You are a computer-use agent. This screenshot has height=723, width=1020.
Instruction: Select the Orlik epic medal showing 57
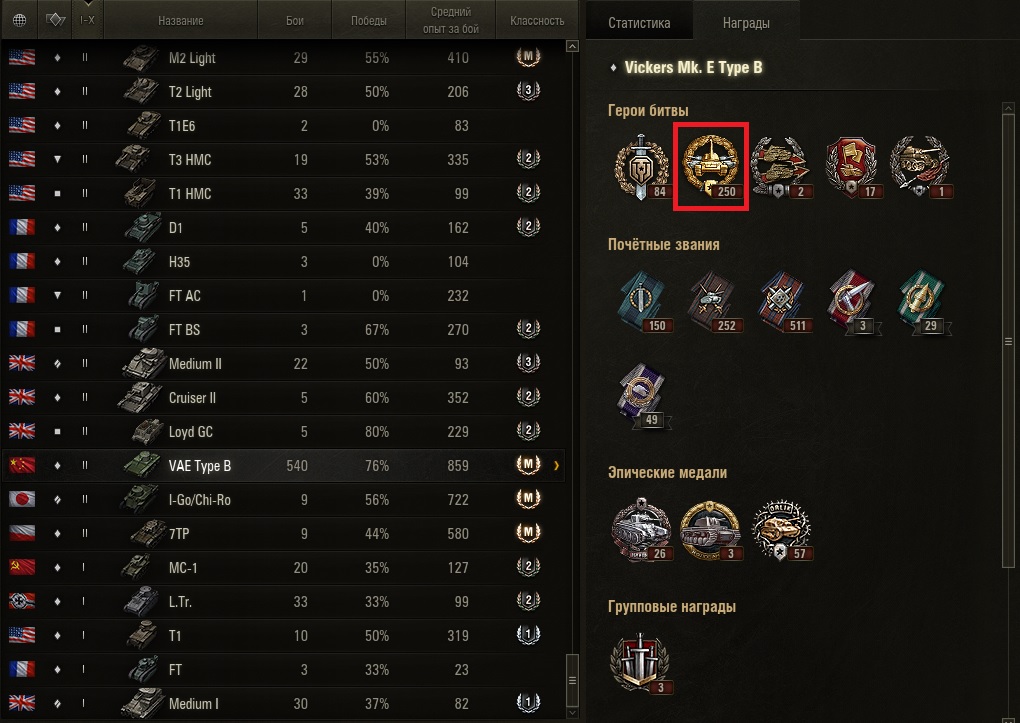click(781, 529)
